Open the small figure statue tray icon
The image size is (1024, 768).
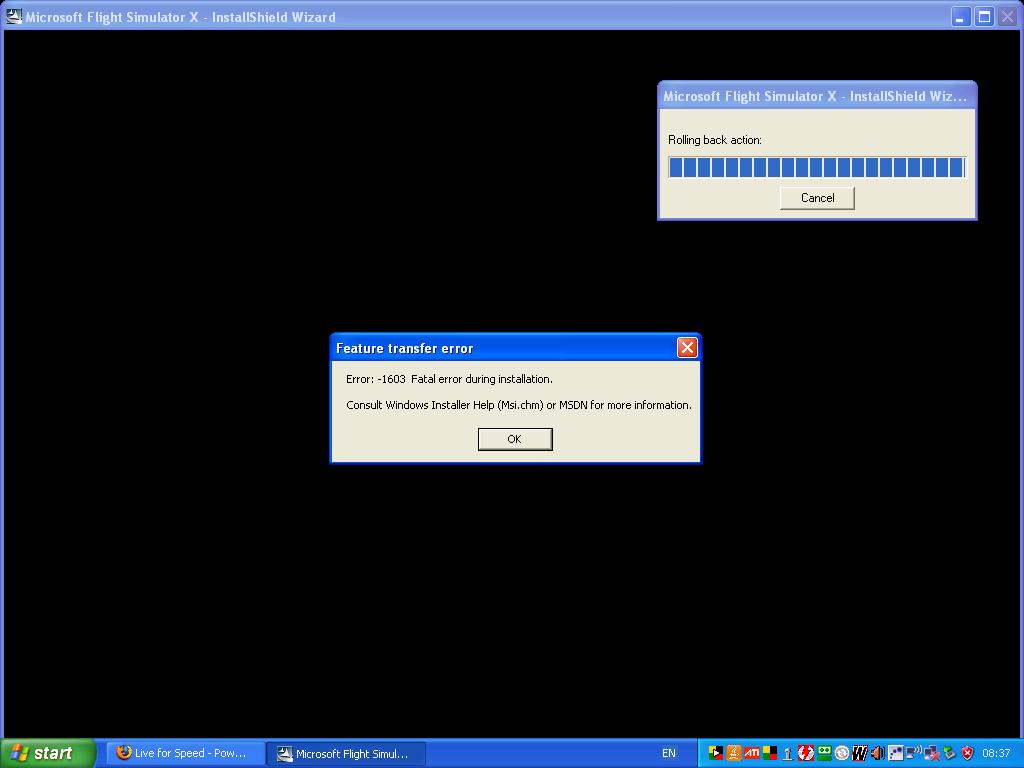788,754
